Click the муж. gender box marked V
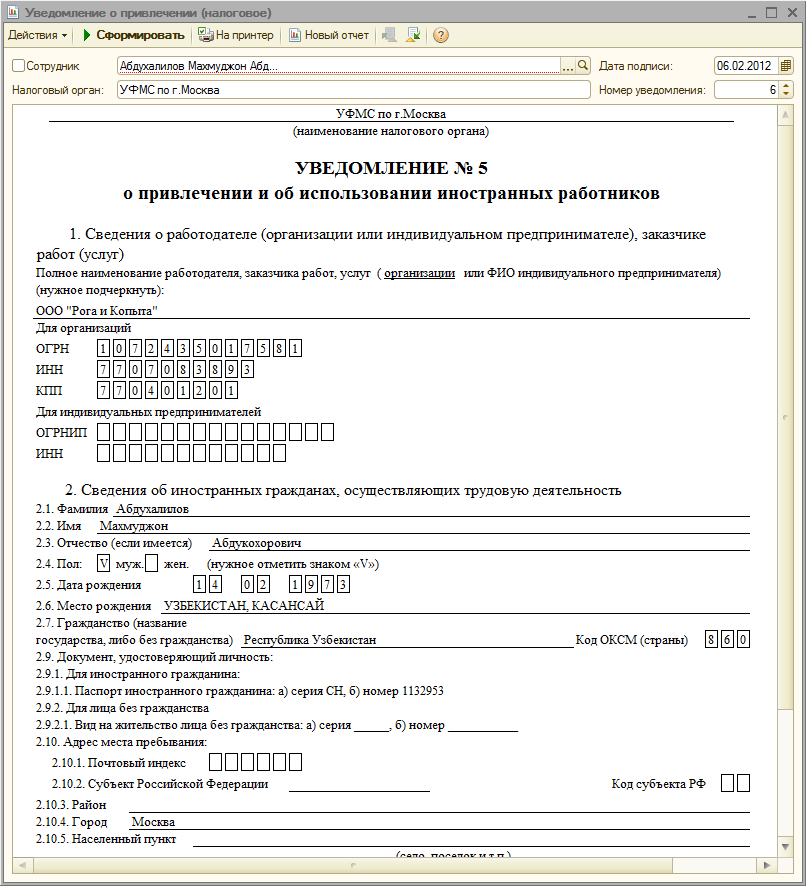Image resolution: width=806 pixels, height=886 pixels. coord(103,563)
